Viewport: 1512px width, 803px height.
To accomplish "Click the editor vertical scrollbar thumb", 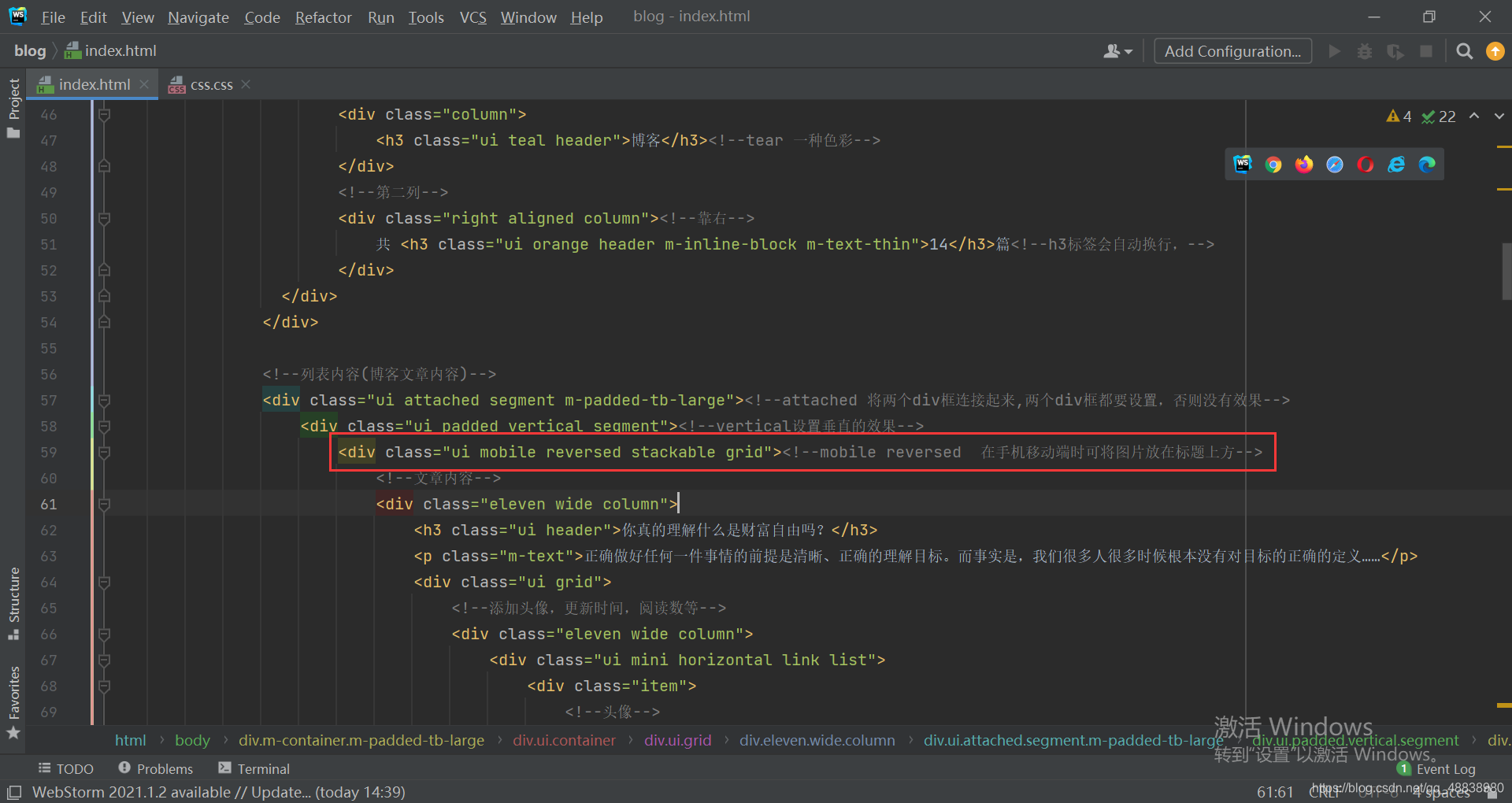I will coord(1506,272).
